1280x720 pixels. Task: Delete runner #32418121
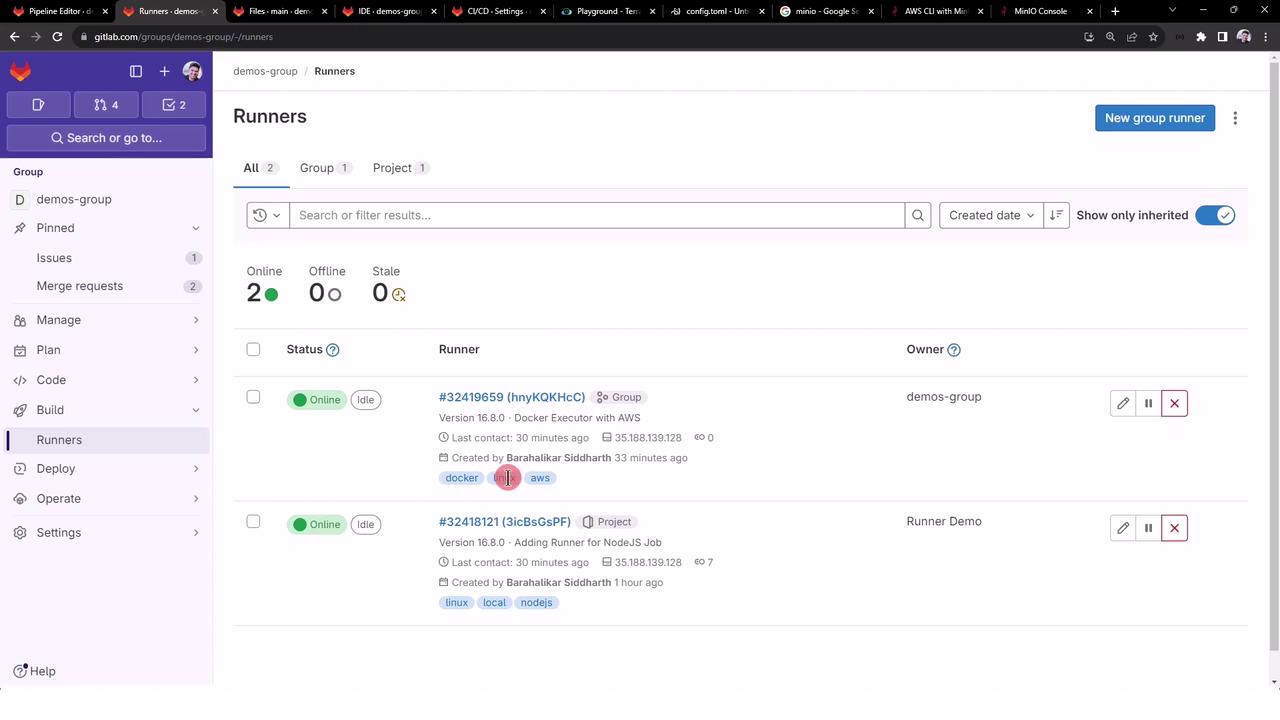coord(1174,528)
